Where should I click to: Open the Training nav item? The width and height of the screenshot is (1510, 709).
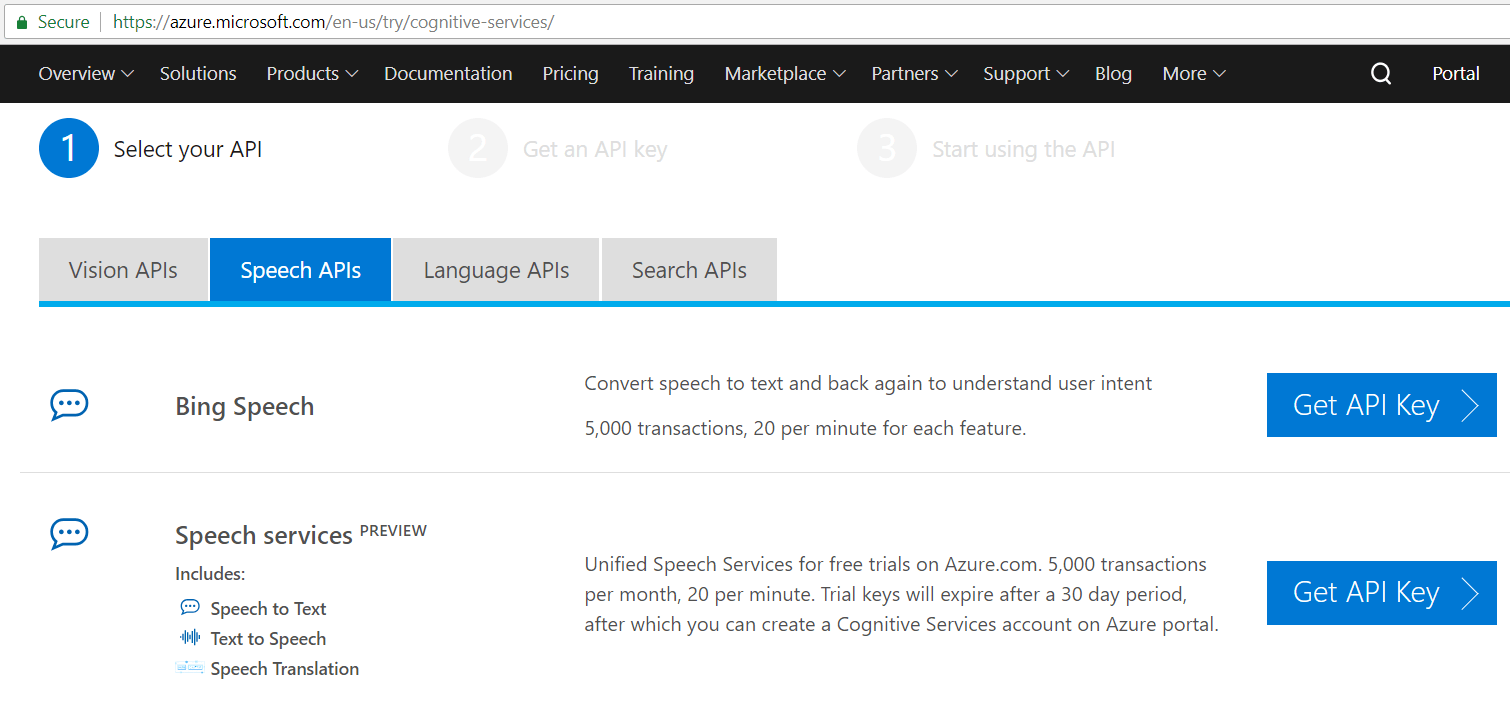pos(661,74)
